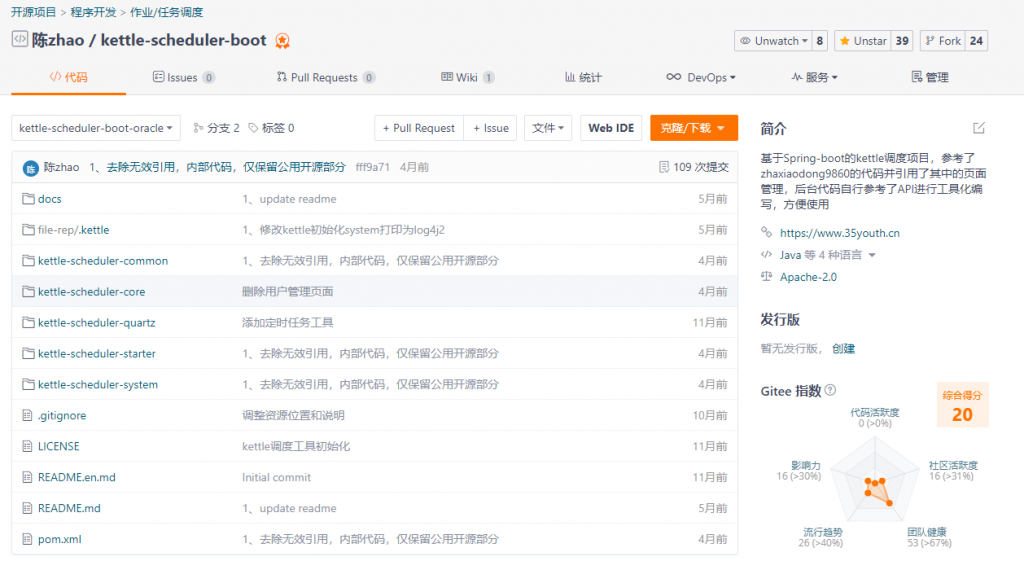Click the branch icon next to 分支 2

(x=198, y=128)
